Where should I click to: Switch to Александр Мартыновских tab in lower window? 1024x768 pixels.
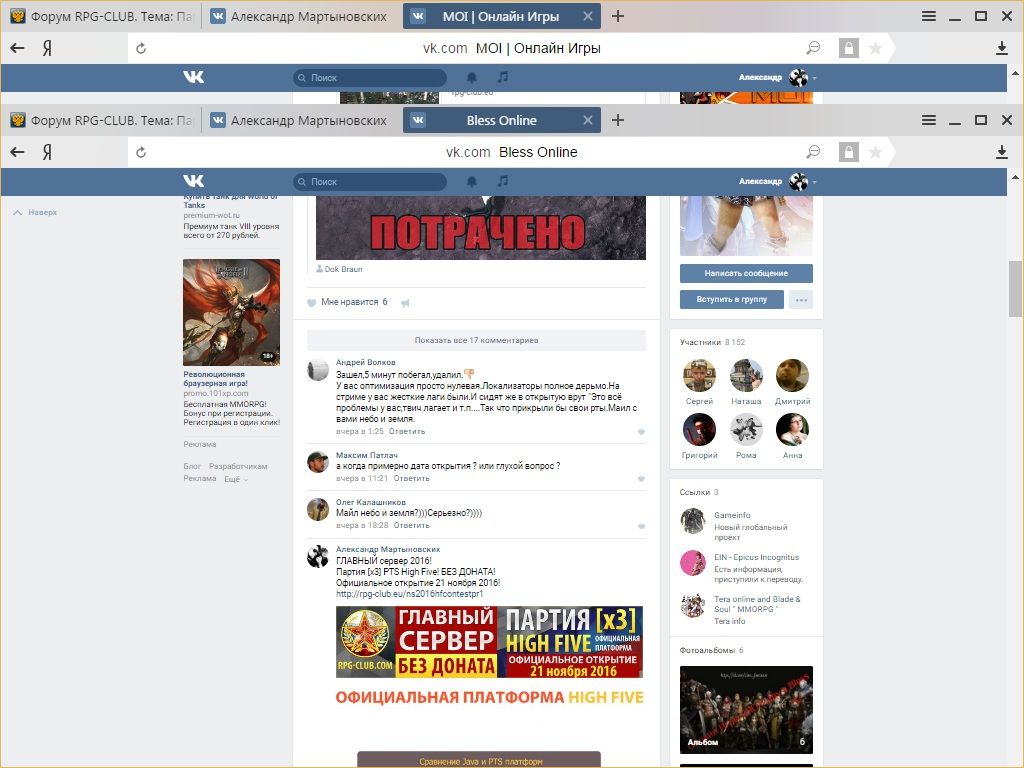300,120
